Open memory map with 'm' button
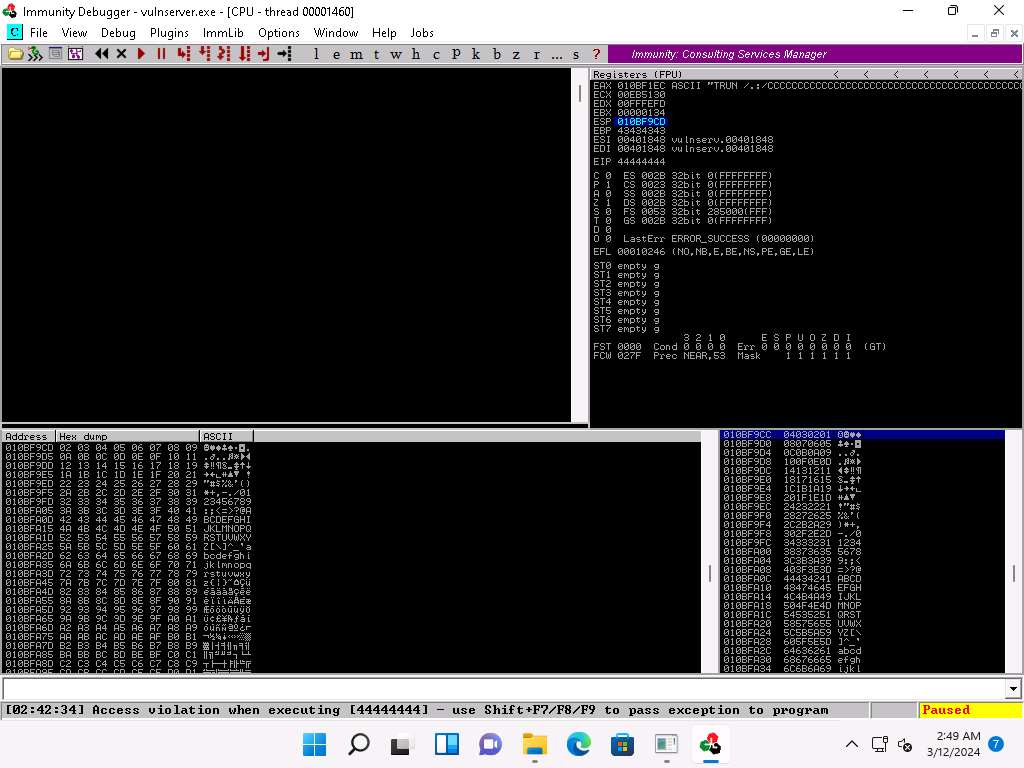This screenshot has height=768, width=1024. click(x=356, y=54)
